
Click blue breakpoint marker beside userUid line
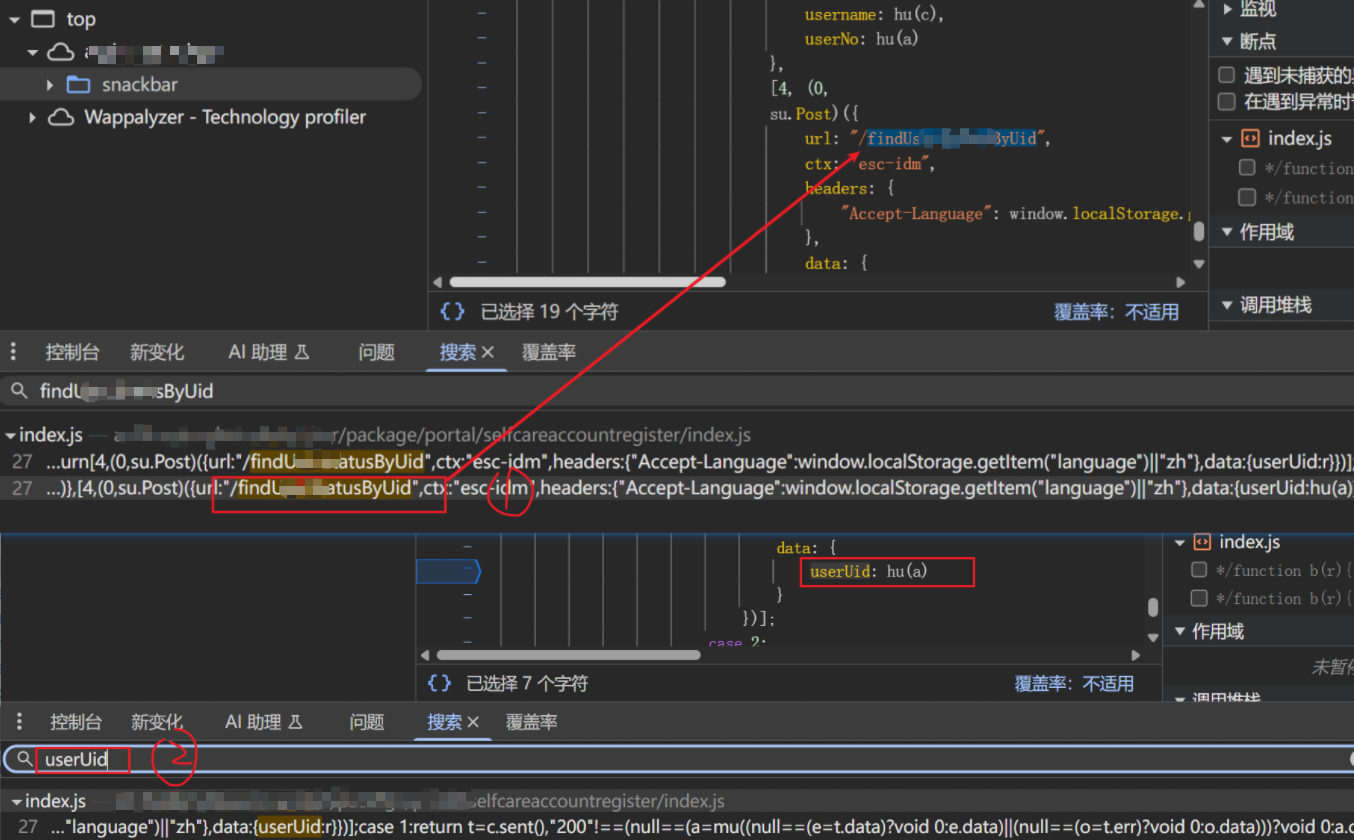click(448, 572)
